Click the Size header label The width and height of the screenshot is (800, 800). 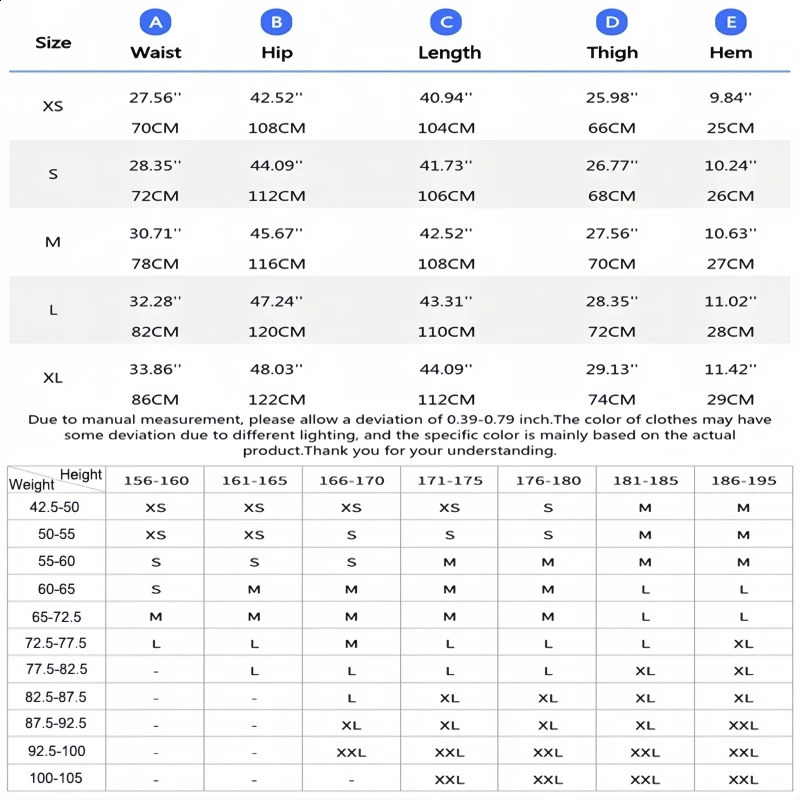pos(53,42)
